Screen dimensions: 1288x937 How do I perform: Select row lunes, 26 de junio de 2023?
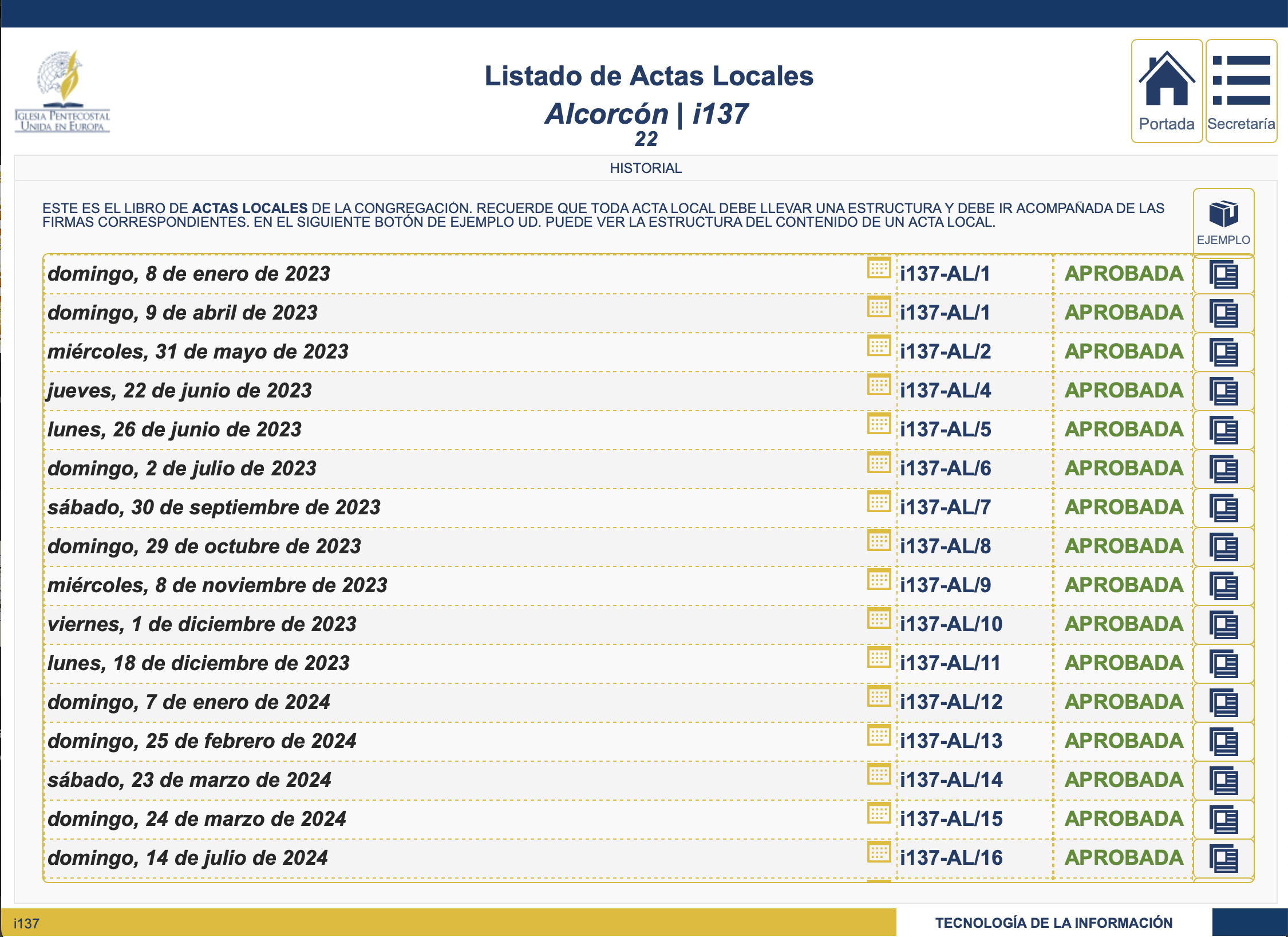(175, 430)
